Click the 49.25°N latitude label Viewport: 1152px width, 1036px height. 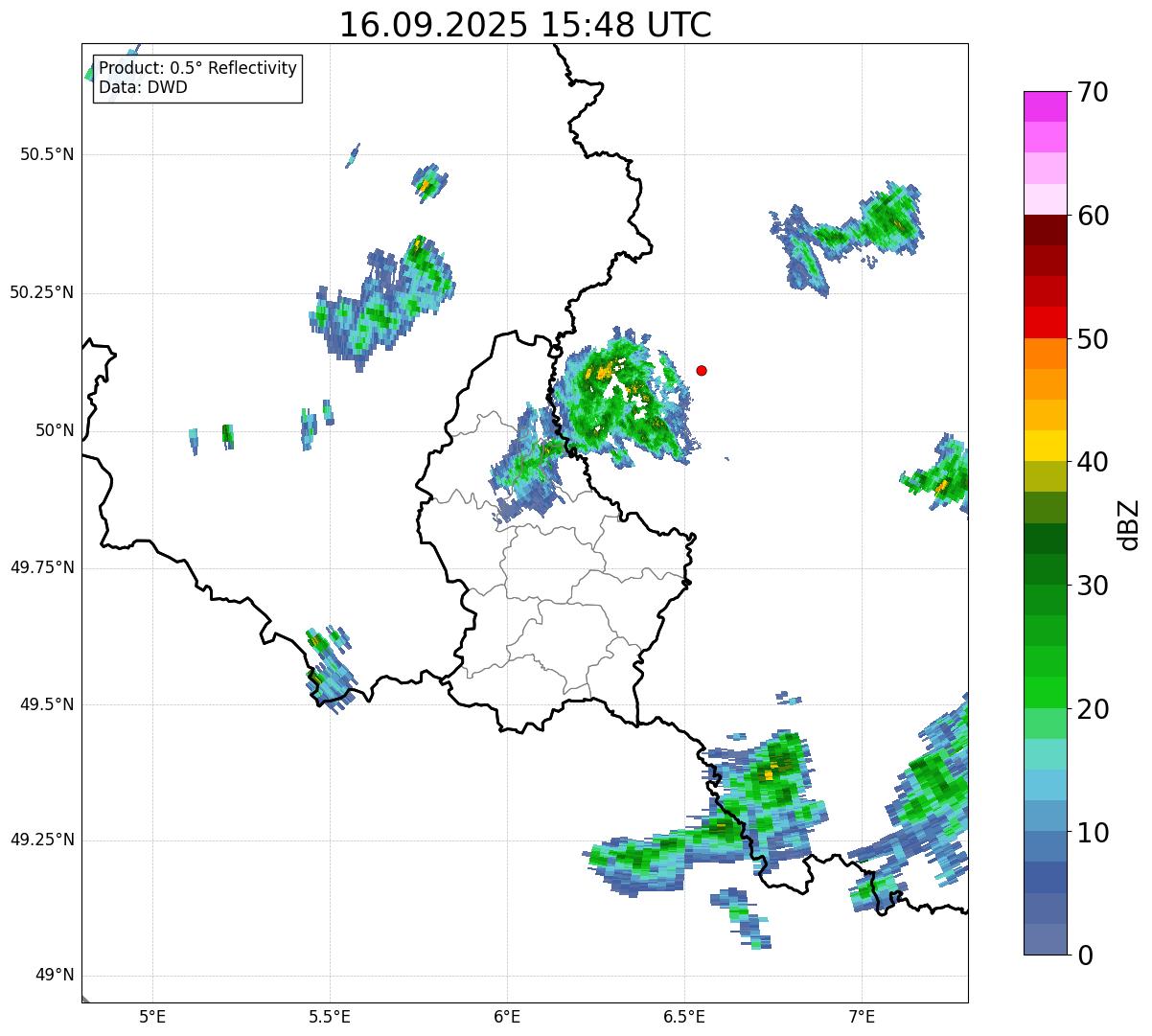(x=41, y=840)
